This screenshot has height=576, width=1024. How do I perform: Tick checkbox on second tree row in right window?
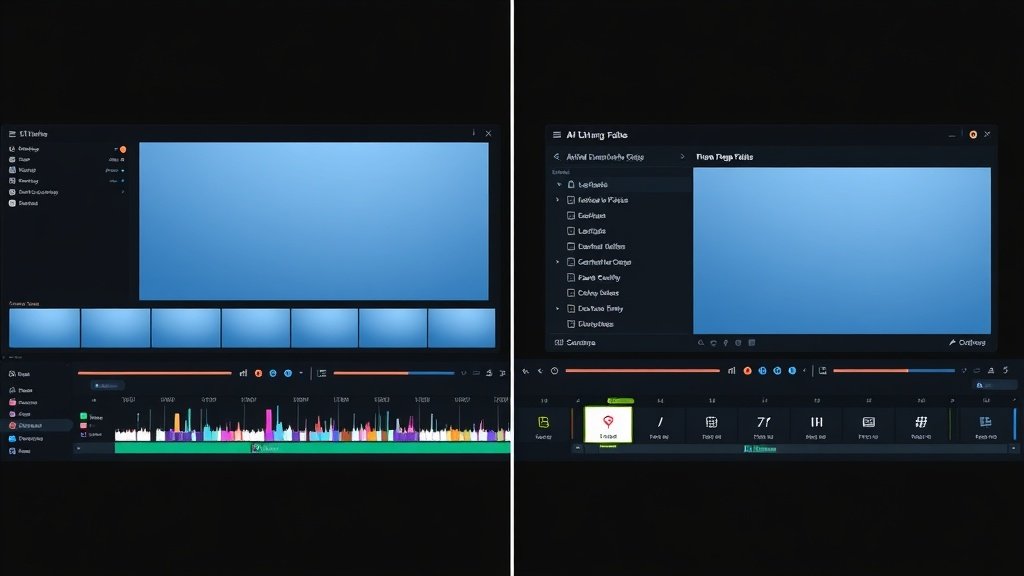coord(571,200)
